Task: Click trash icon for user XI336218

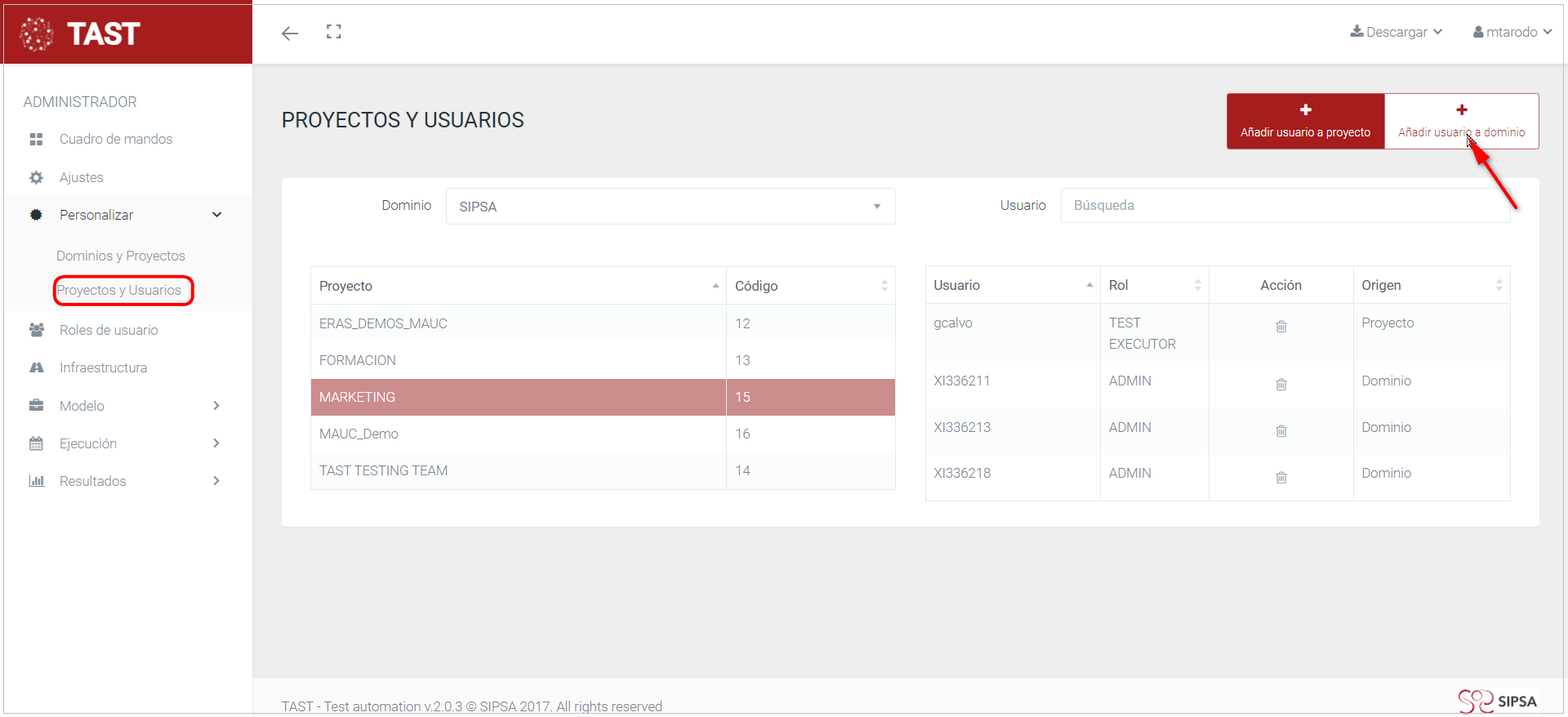Action: (x=1281, y=478)
